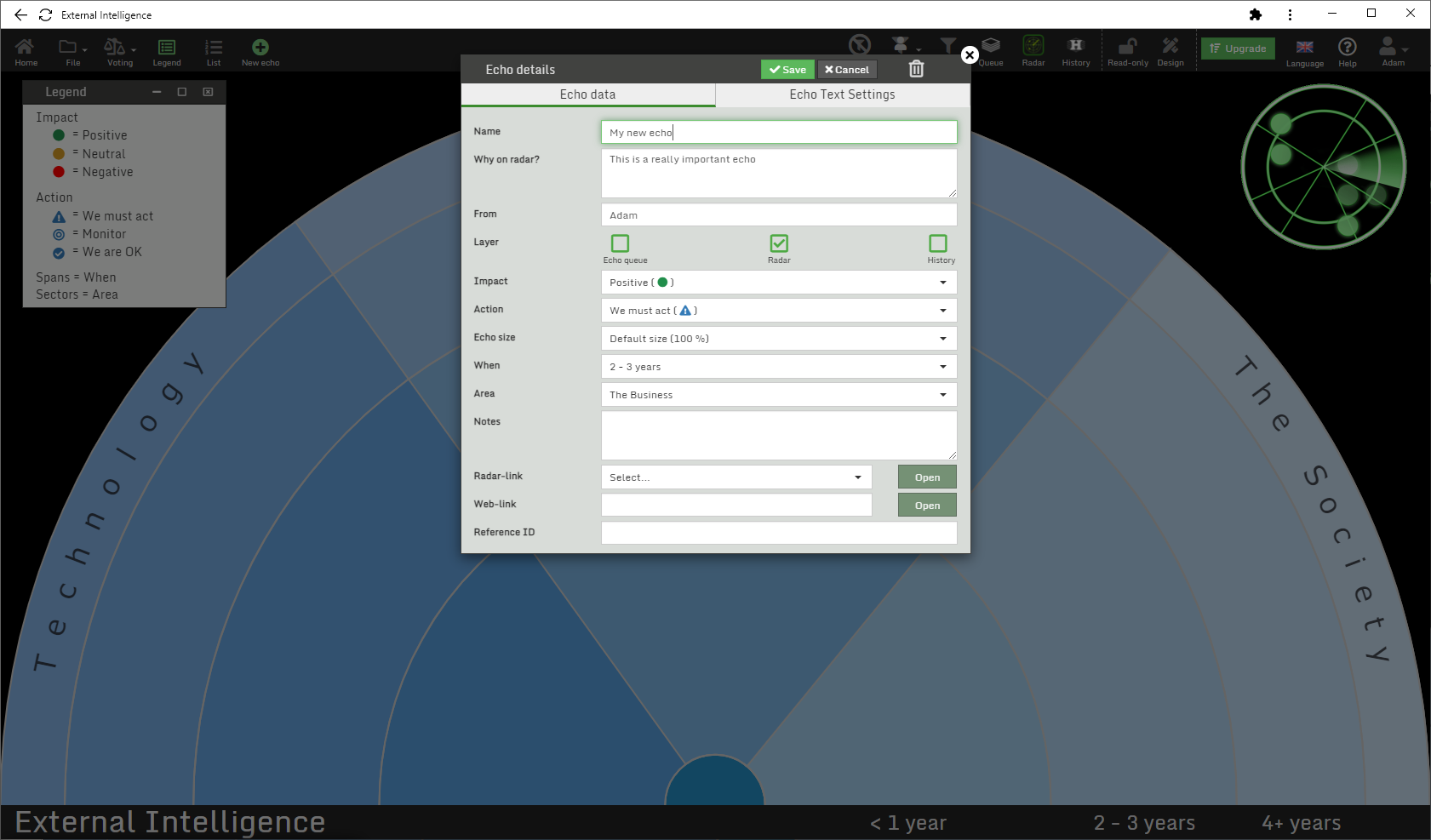Click the Why on radar text area
The image size is (1431, 840).
pos(779,174)
